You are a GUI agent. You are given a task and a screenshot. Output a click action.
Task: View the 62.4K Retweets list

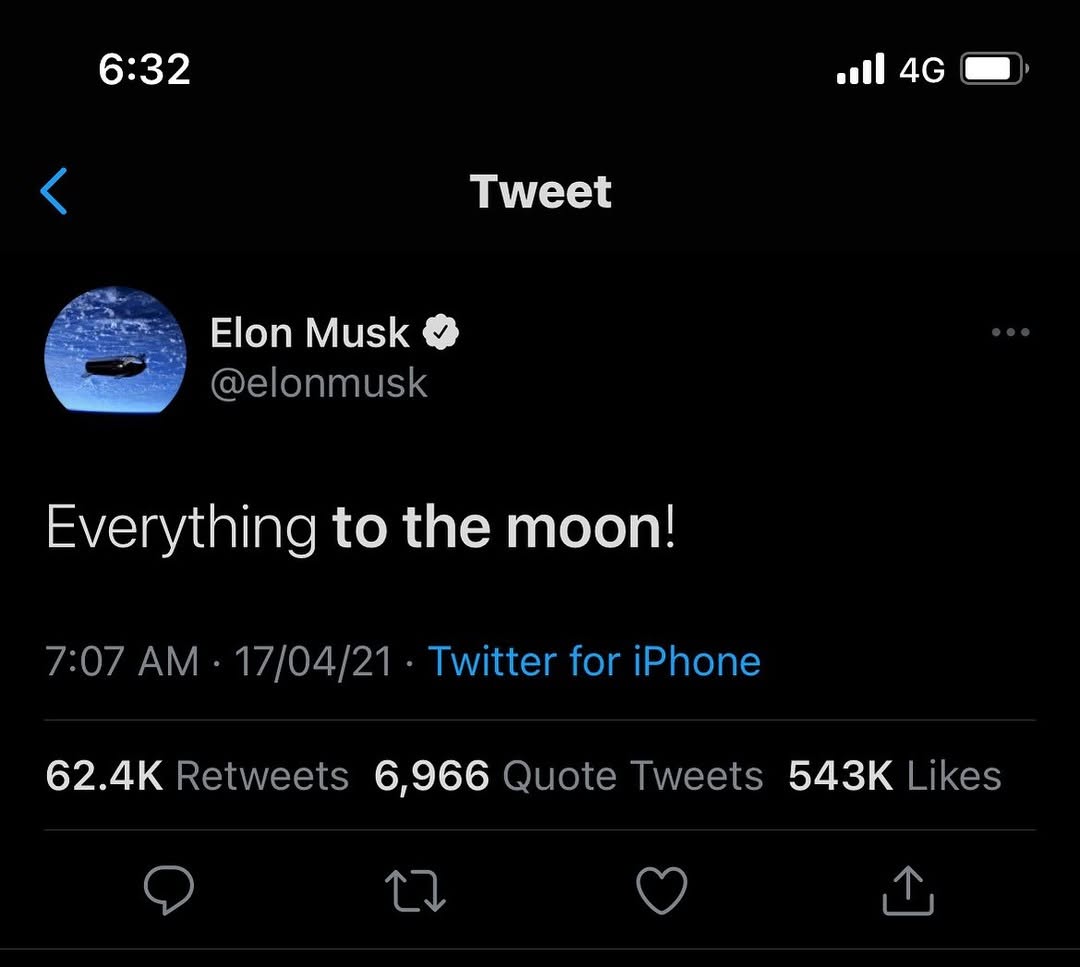[197, 776]
